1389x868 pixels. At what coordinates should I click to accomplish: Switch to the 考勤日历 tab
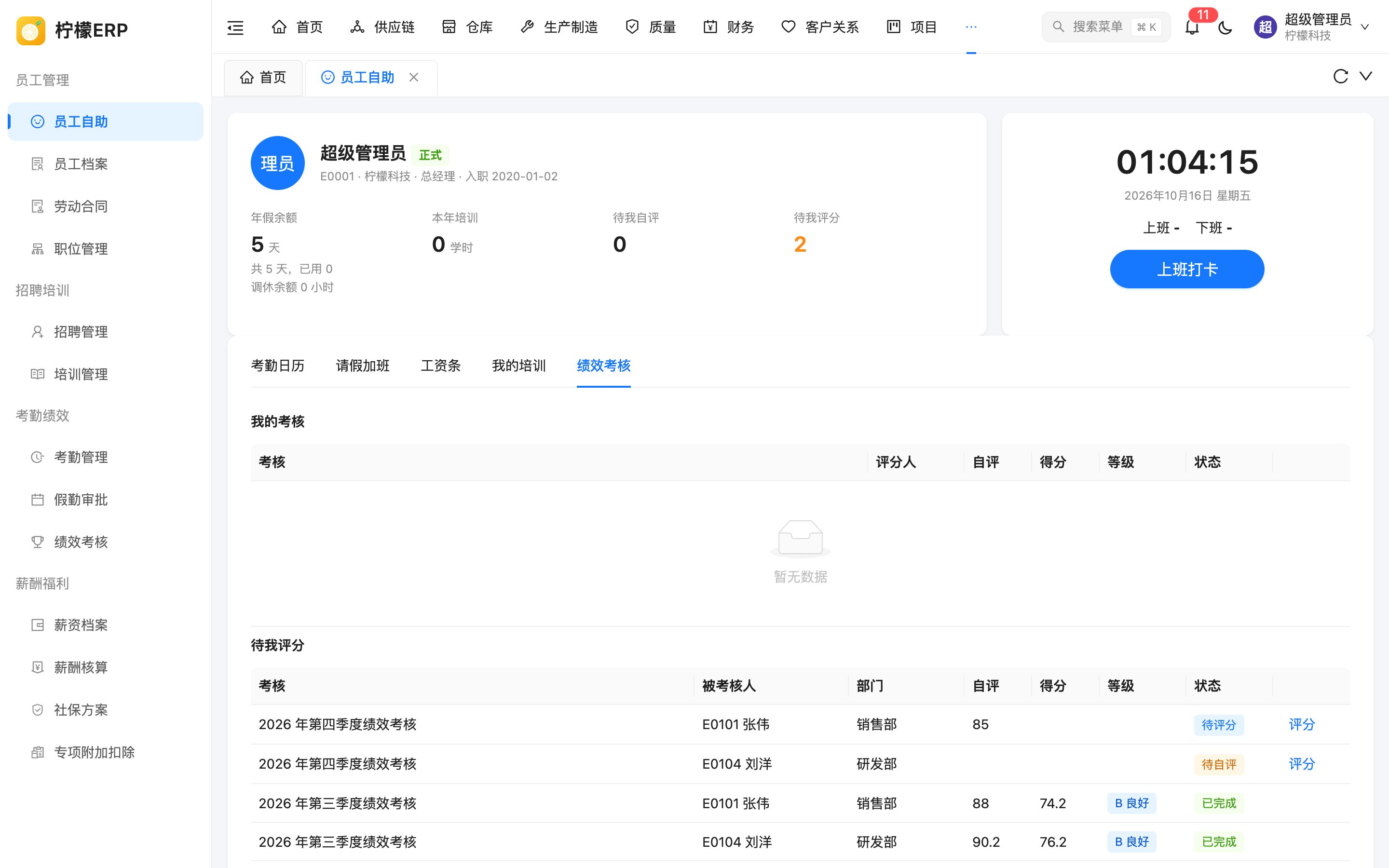coord(278,366)
